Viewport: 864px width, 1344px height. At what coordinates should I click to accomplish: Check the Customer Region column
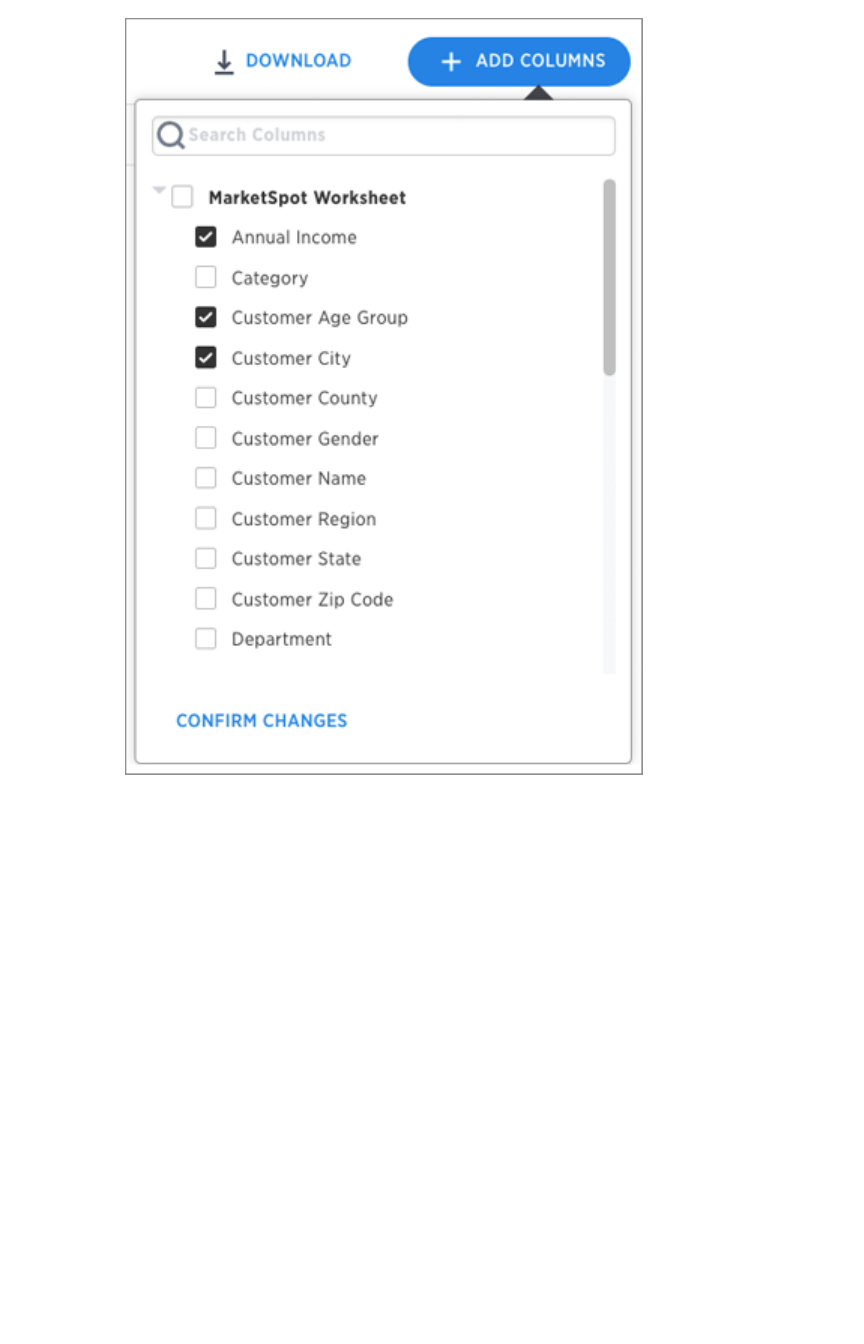[206, 518]
